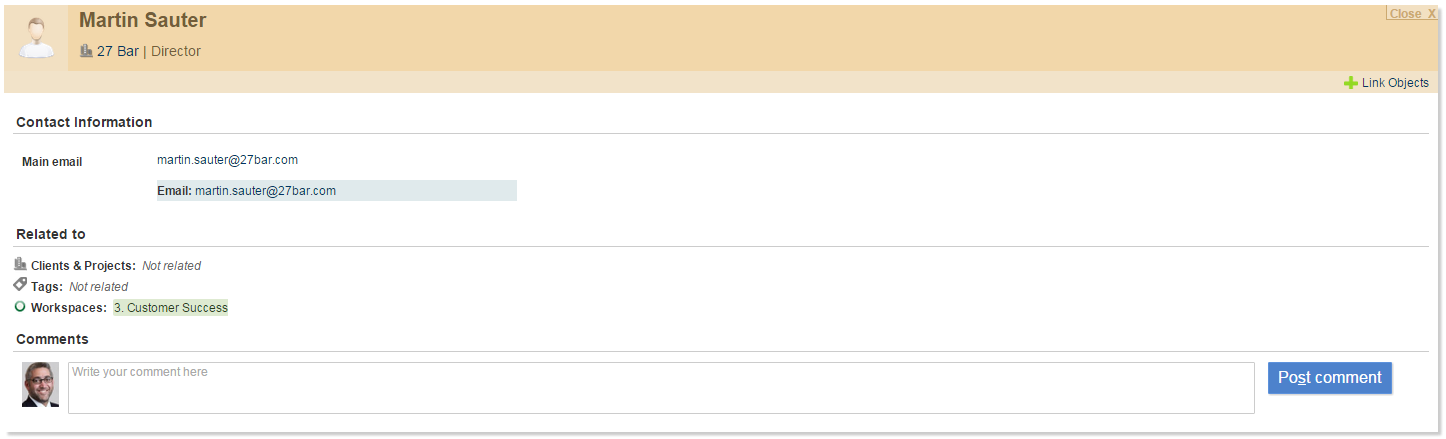Click the Workspaces circle icon
Image resolution: width=1446 pixels, height=439 pixels.
pos(21,307)
